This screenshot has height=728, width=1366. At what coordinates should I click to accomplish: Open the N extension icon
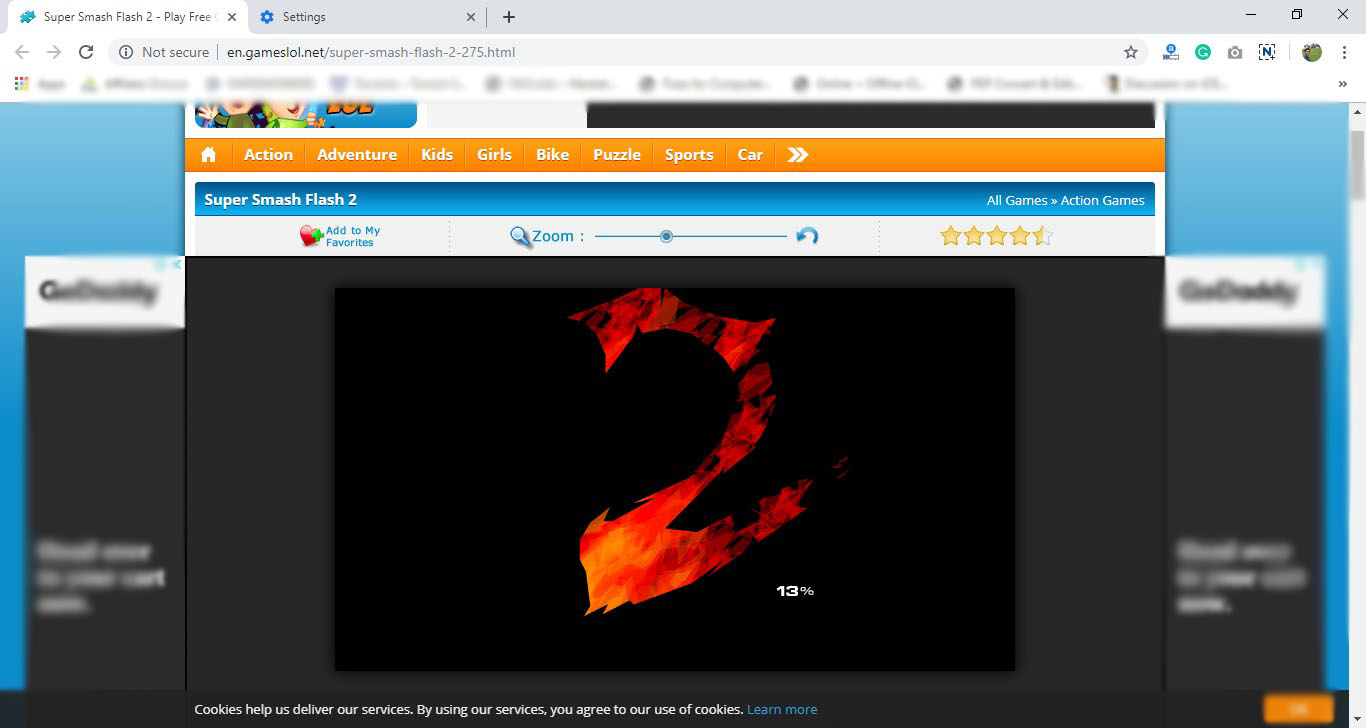coord(1267,52)
